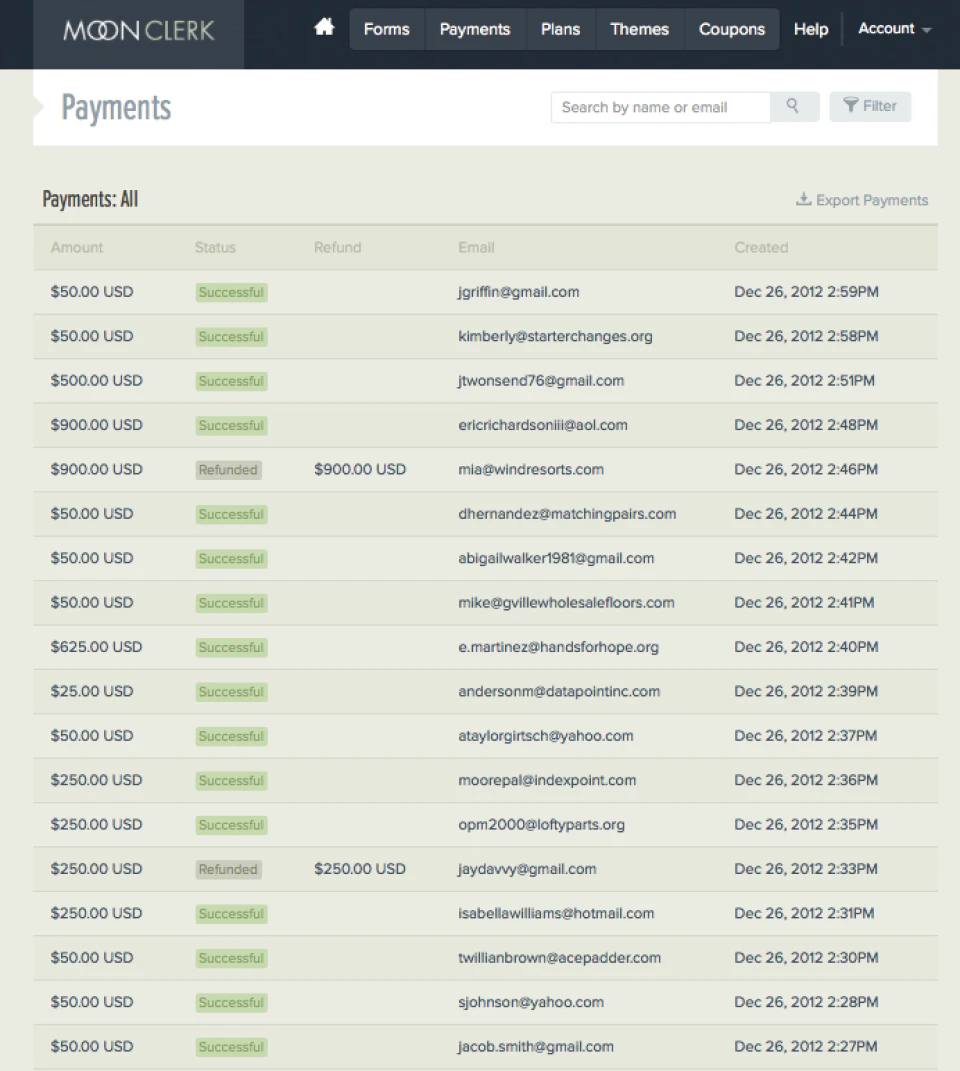Open payment from jgriffin@gmail.com
The width and height of the screenshot is (960, 1071).
[x=518, y=292]
